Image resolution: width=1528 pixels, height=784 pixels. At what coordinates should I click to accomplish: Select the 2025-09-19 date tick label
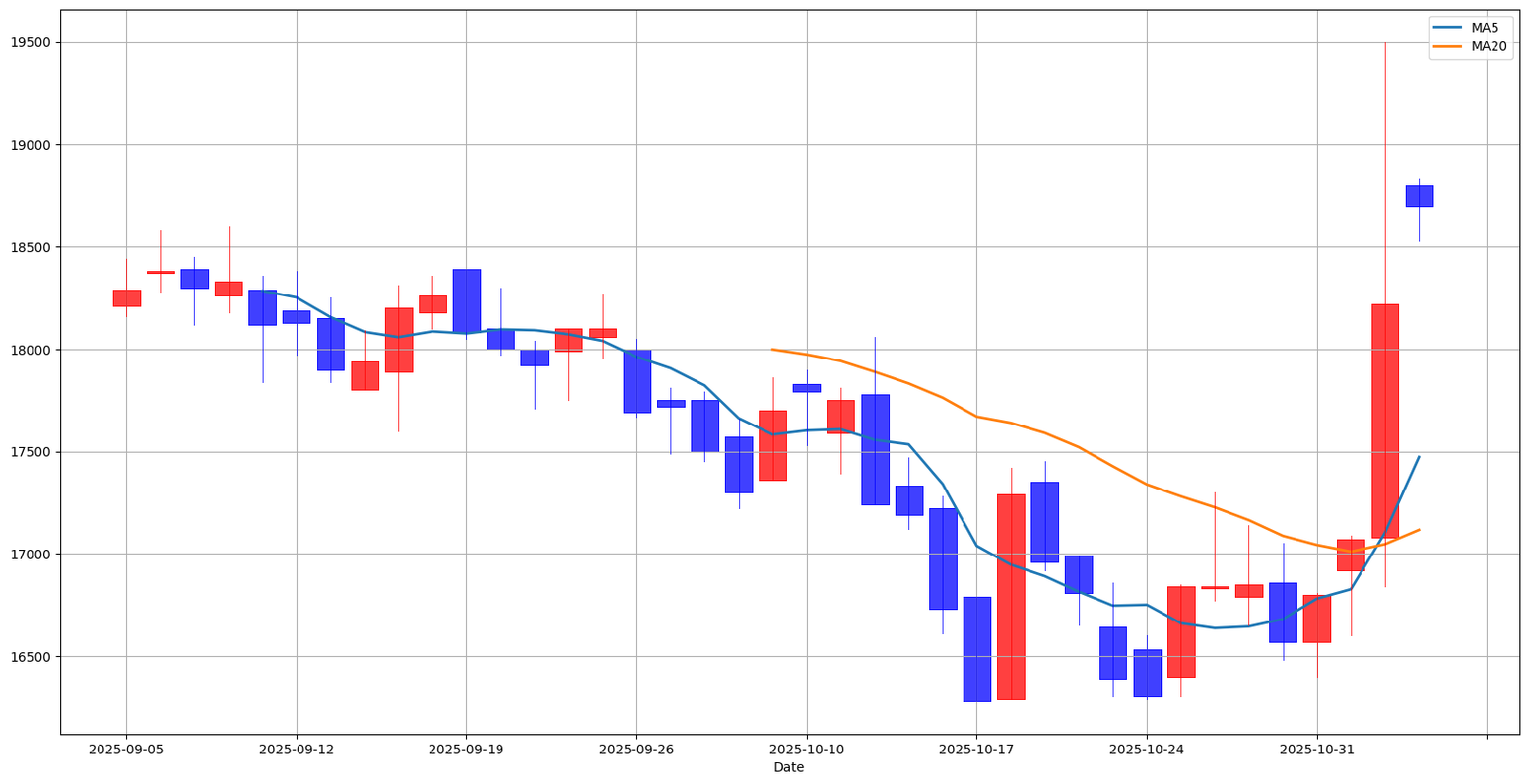(466, 750)
